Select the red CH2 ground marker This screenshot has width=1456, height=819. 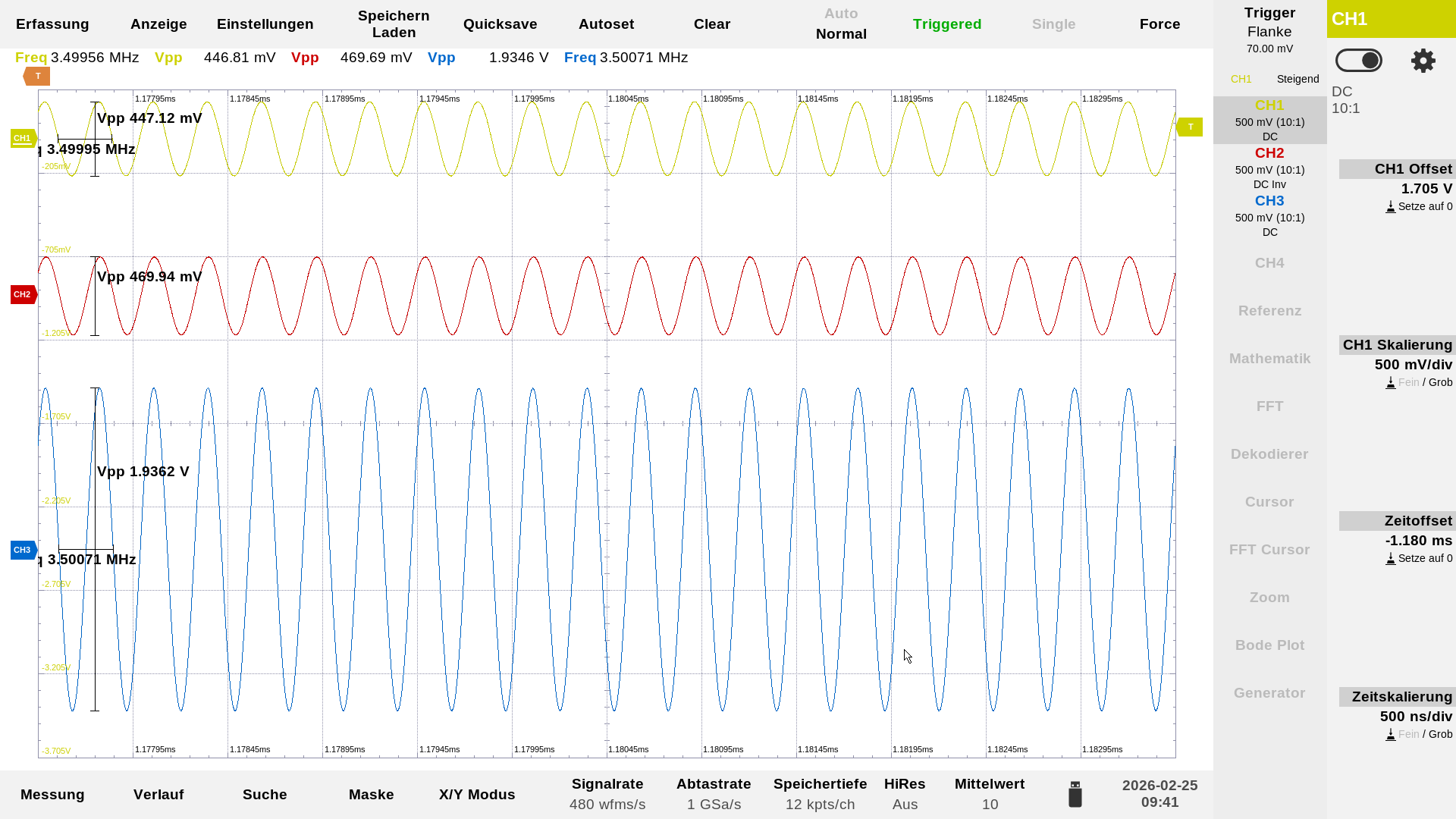point(23,294)
